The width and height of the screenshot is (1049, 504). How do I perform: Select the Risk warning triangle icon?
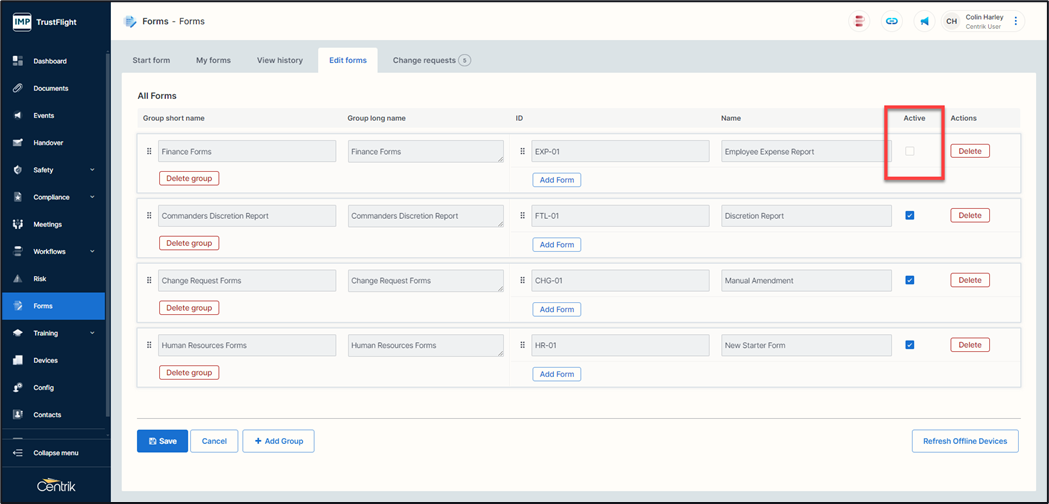(x=17, y=279)
